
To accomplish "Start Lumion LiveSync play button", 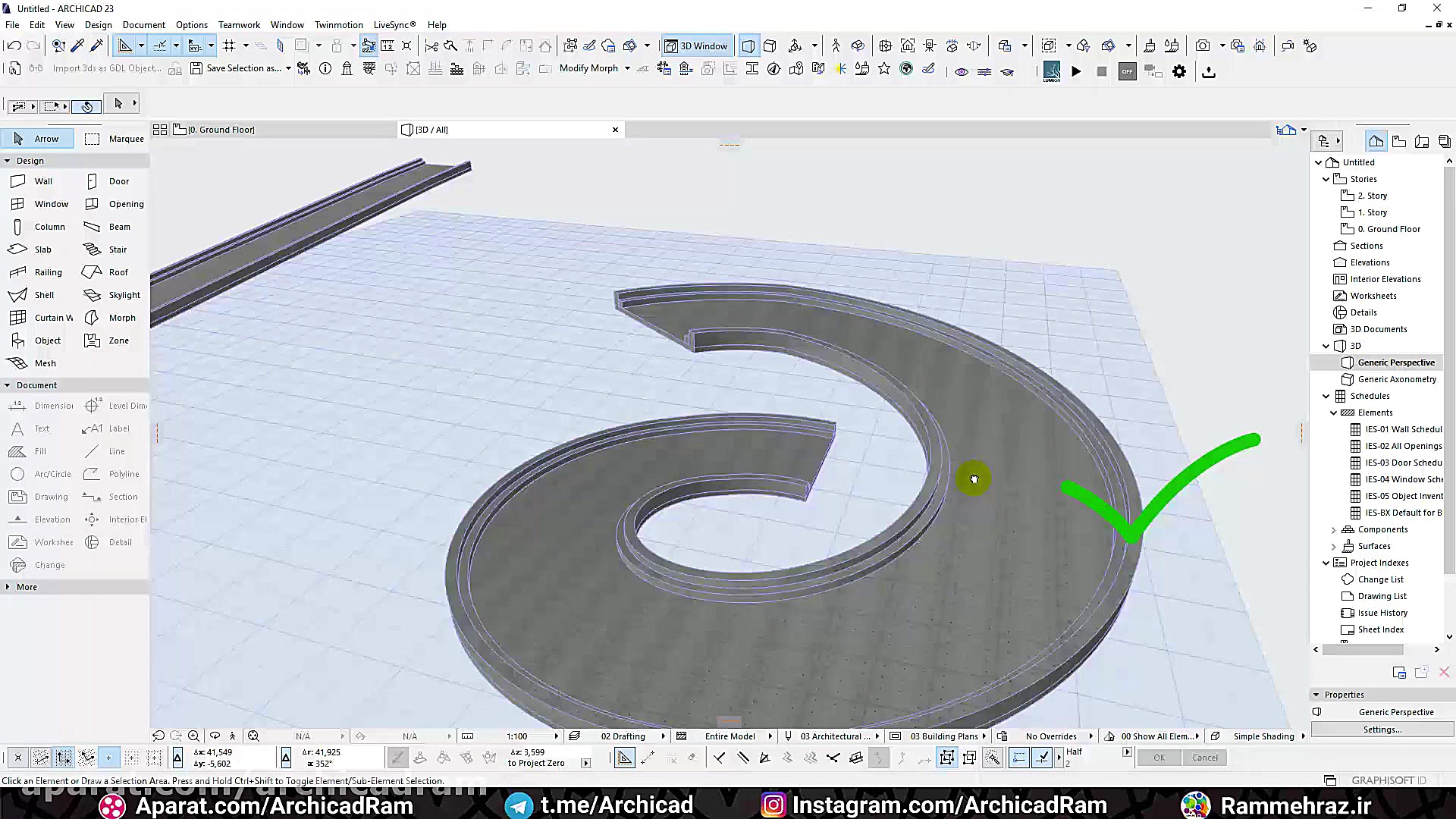I will coord(1076,71).
